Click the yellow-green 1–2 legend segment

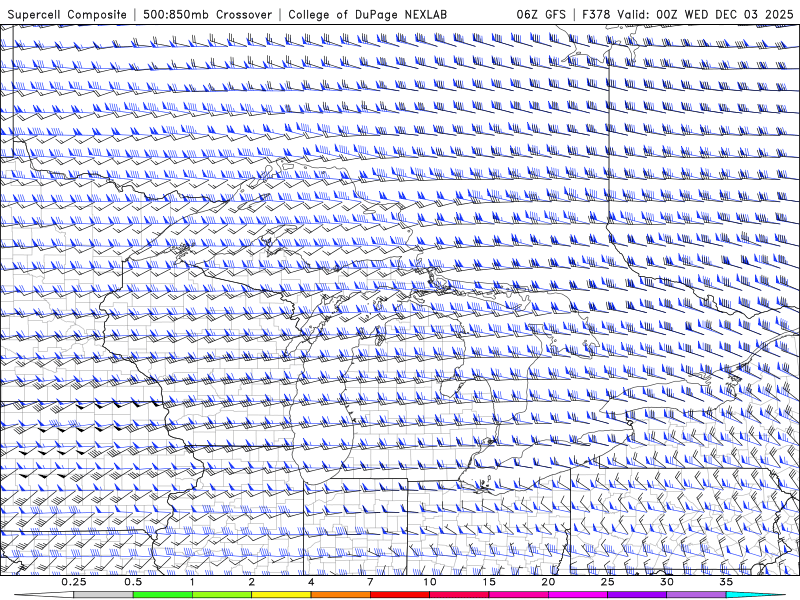click(222, 595)
